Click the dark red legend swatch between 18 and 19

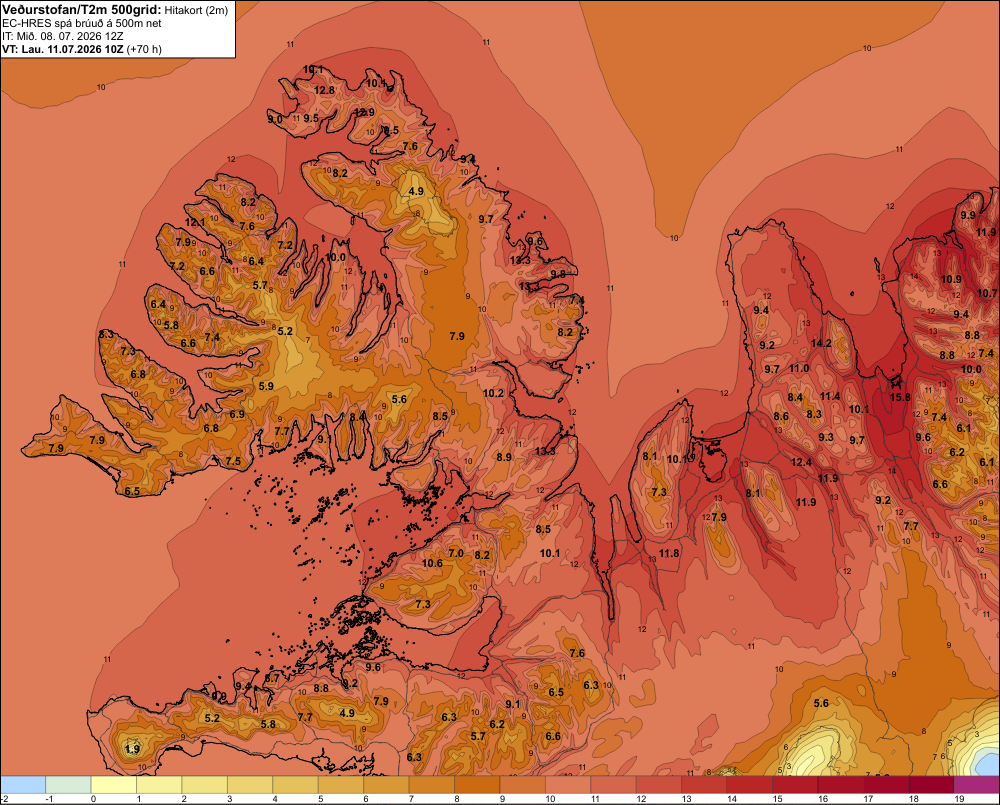point(931,784)
